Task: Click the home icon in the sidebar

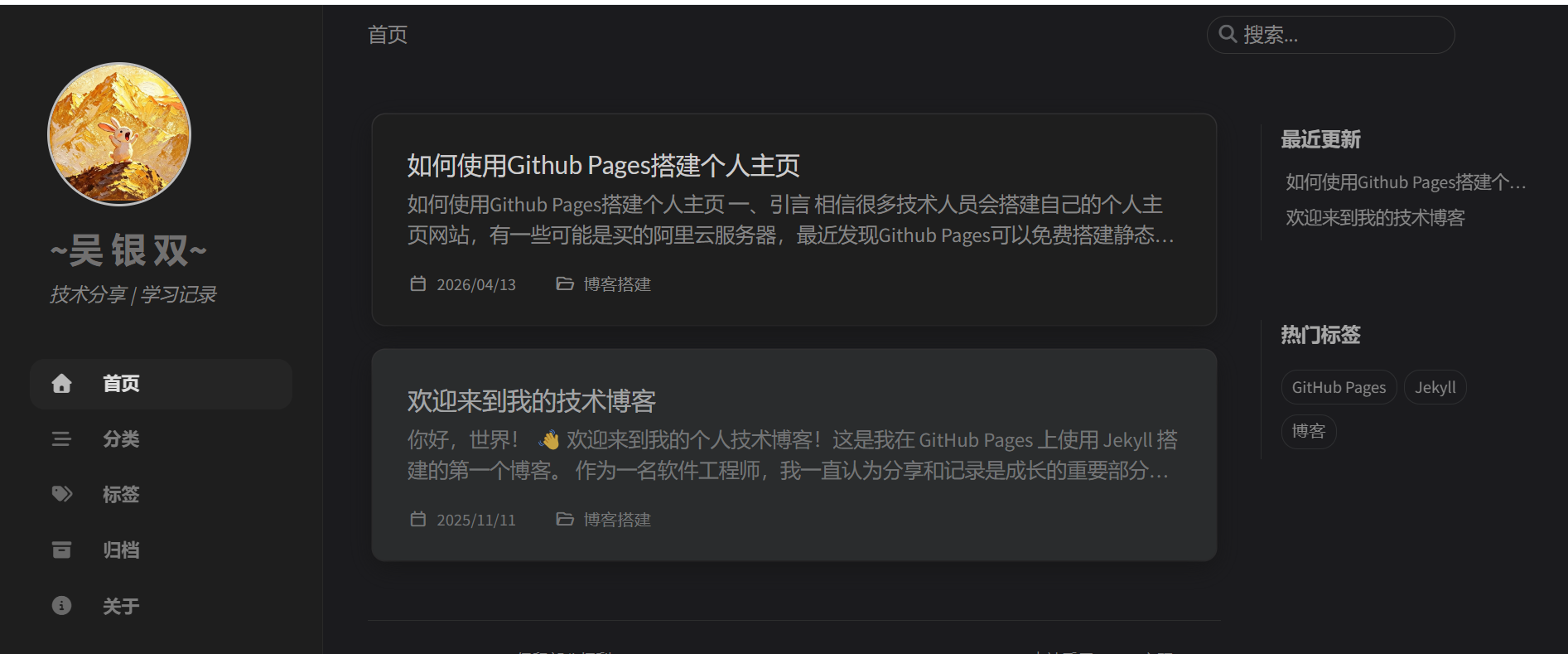Action: point(61,384)
